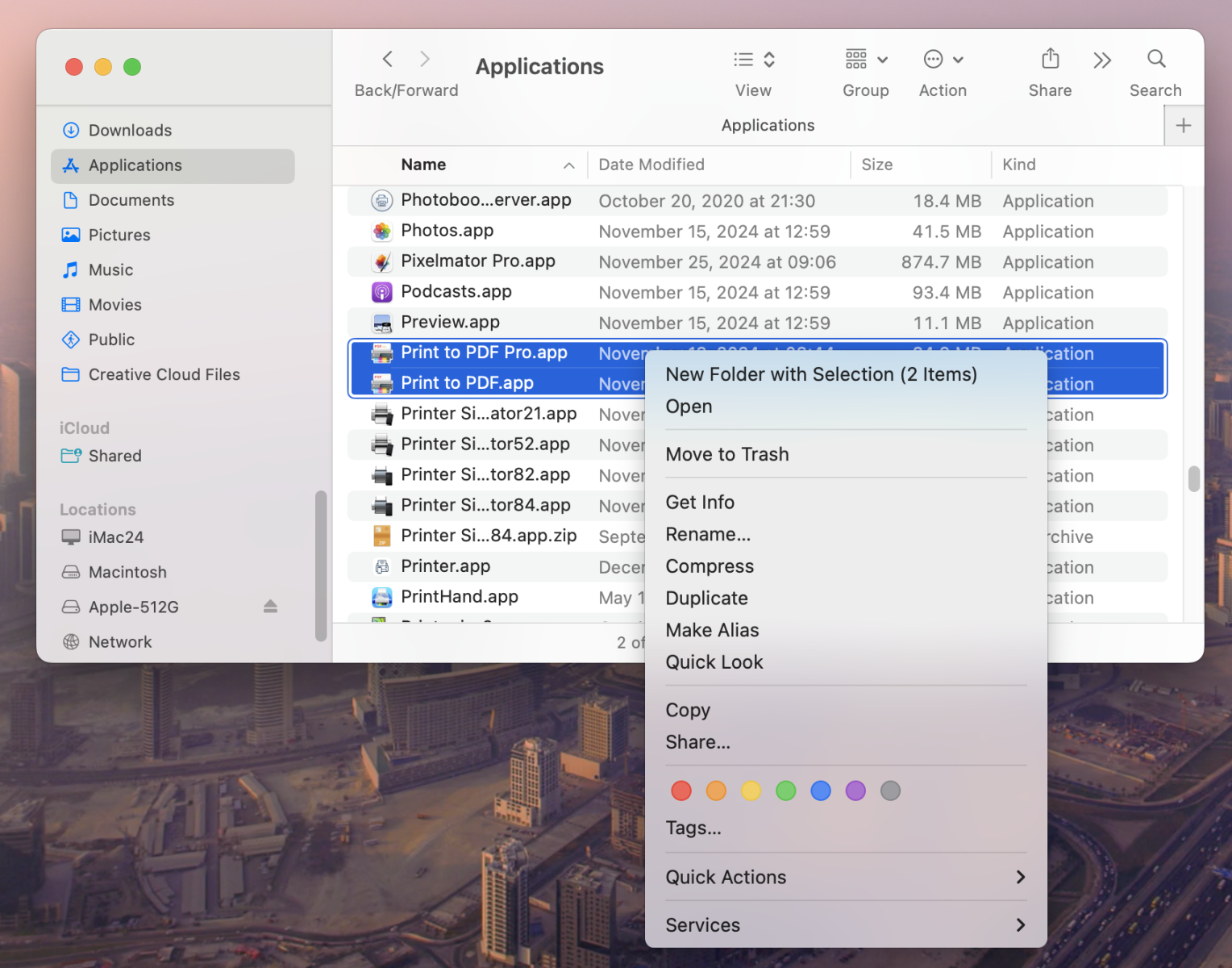
Task: Click the Print to PDF Pro.app icon
Action: pos(382,353)
